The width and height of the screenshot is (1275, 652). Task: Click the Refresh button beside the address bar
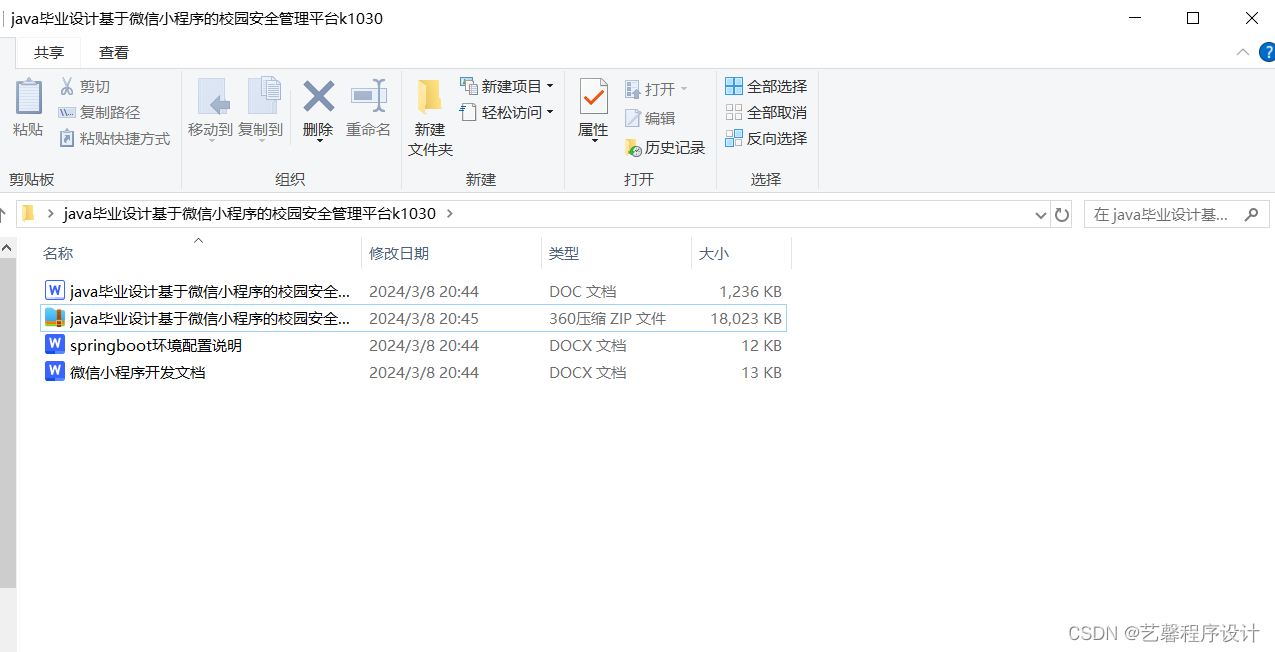tap(1062, 214)
